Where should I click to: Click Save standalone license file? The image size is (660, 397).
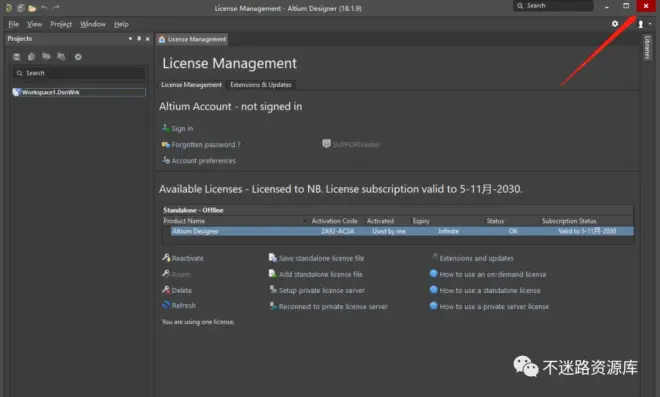pyautogui.click(x=322, y=258)
